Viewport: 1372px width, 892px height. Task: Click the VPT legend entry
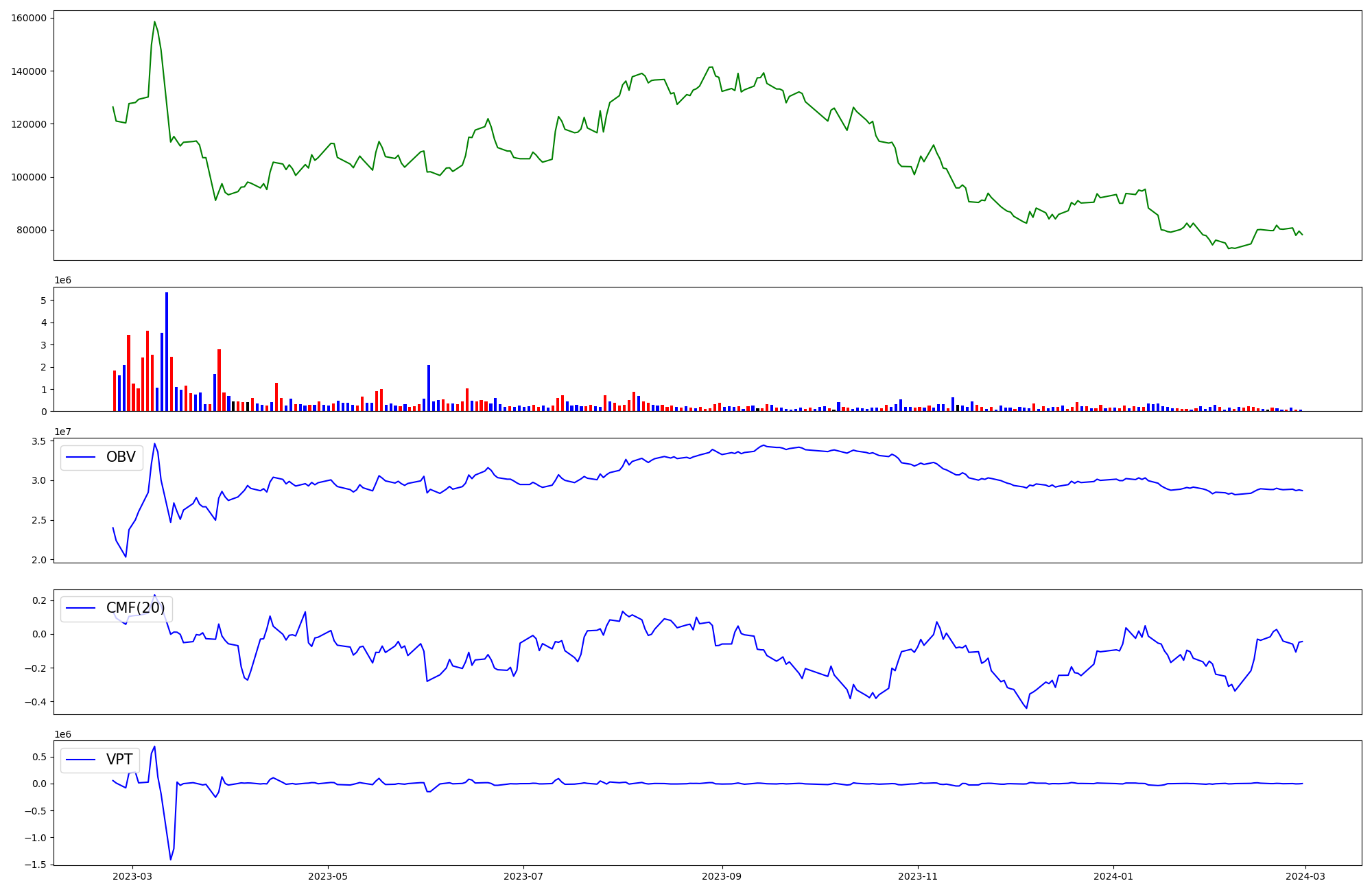tap(119, 760)
